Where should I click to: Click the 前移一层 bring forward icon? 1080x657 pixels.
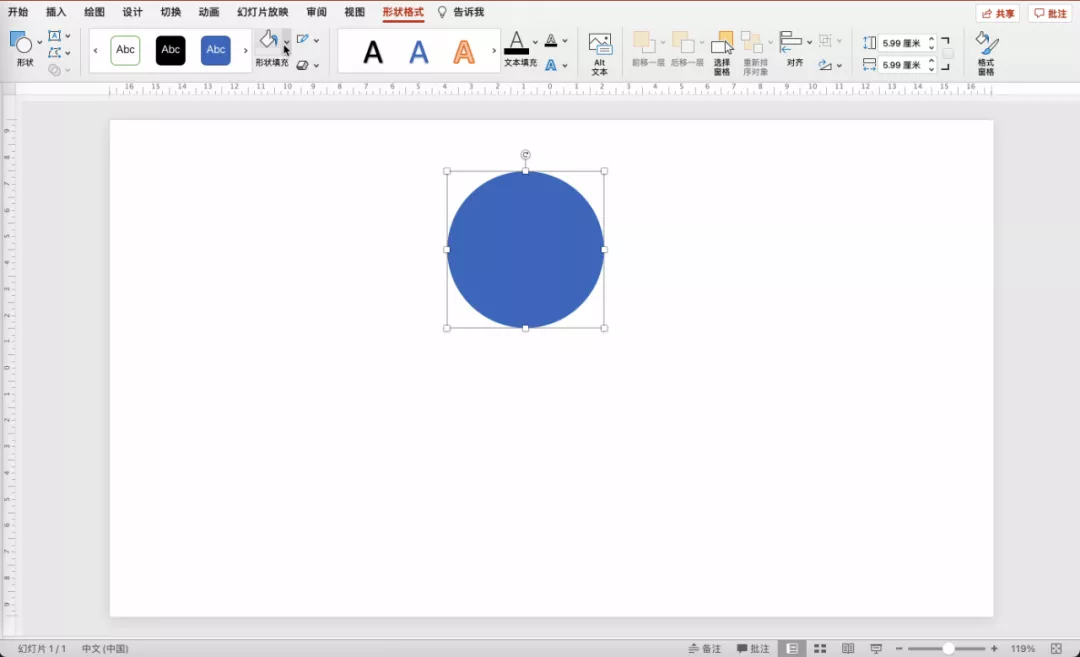click(x=643, y=43)
